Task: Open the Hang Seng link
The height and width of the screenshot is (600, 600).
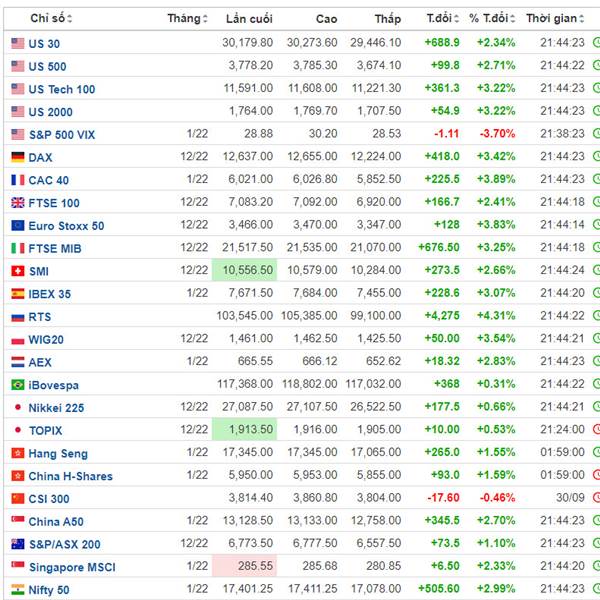Action: [x=58, y=453]
